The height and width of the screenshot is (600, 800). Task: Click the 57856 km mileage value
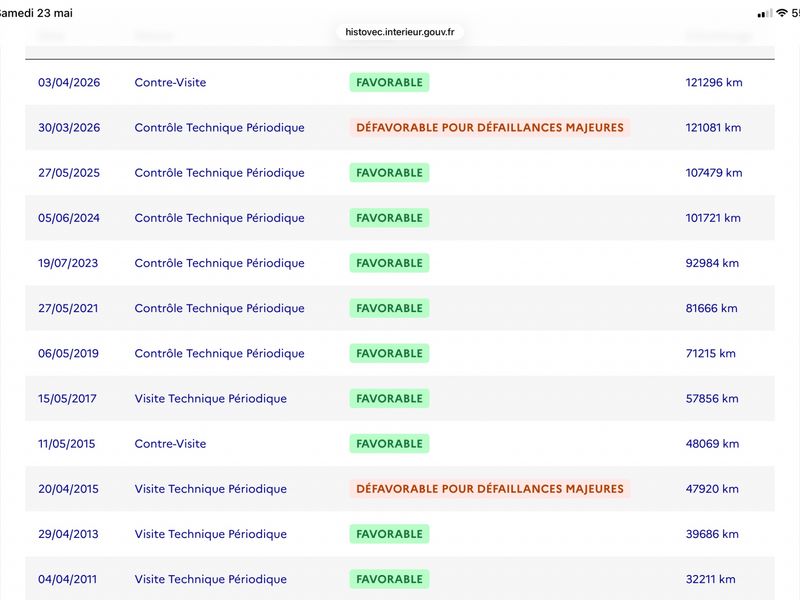tap(712, 398)
